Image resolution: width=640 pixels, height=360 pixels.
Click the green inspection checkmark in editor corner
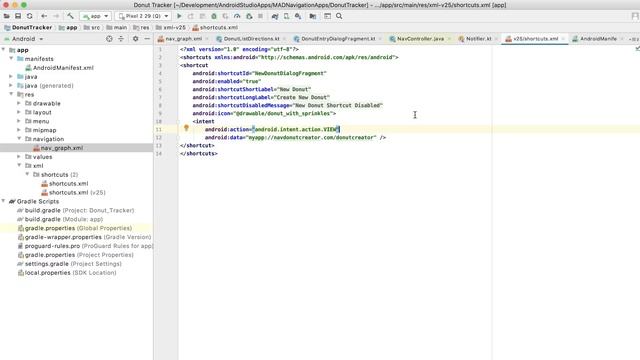pos(637,48)
